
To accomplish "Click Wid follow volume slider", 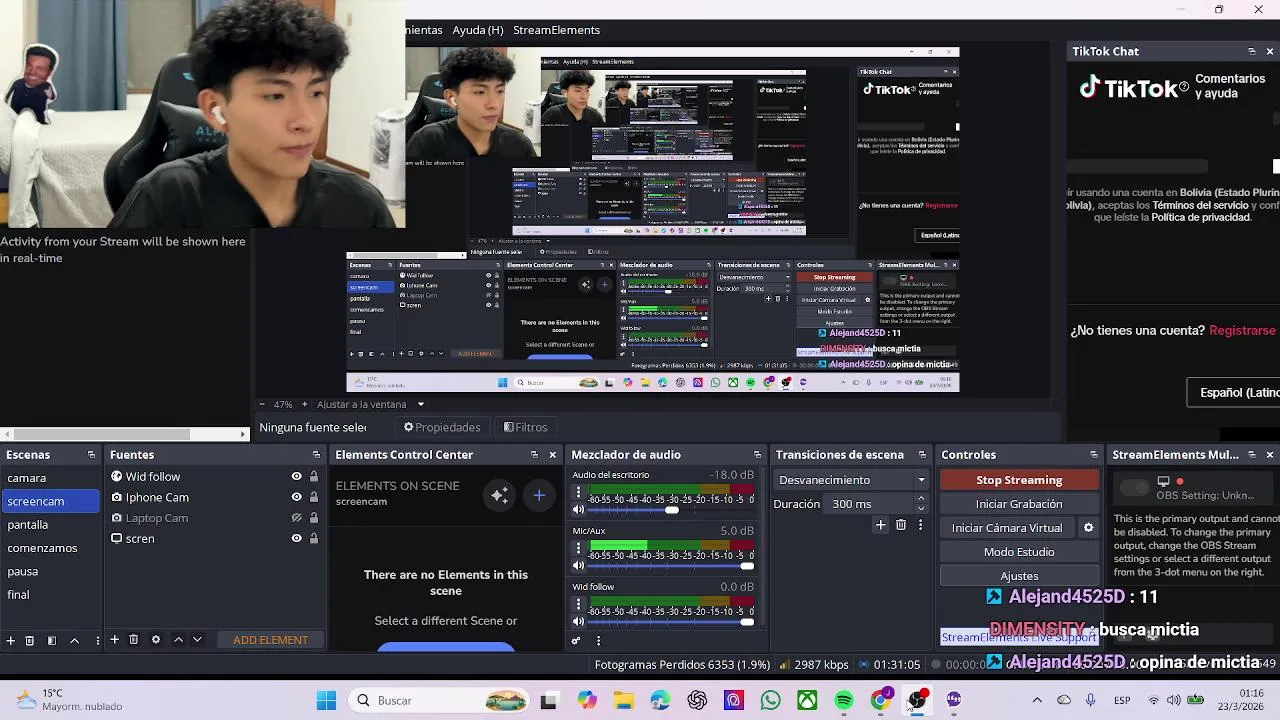I will pyautogui.click(x=671, y=622).
